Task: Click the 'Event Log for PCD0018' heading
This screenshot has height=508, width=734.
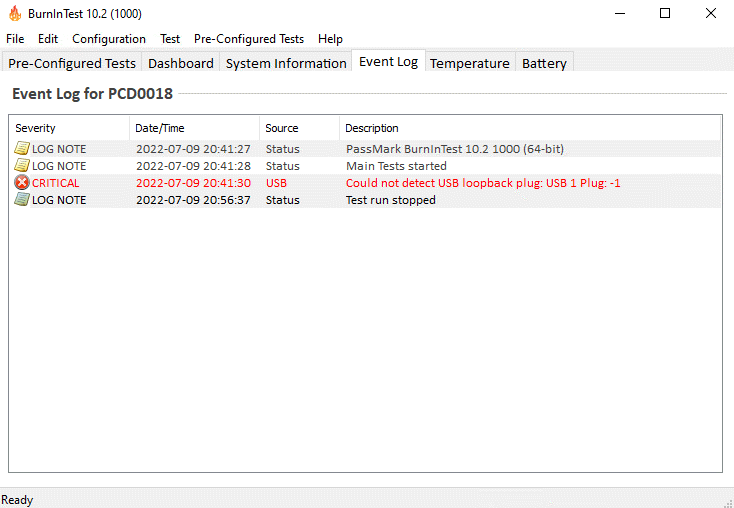Action: point(92,94)
